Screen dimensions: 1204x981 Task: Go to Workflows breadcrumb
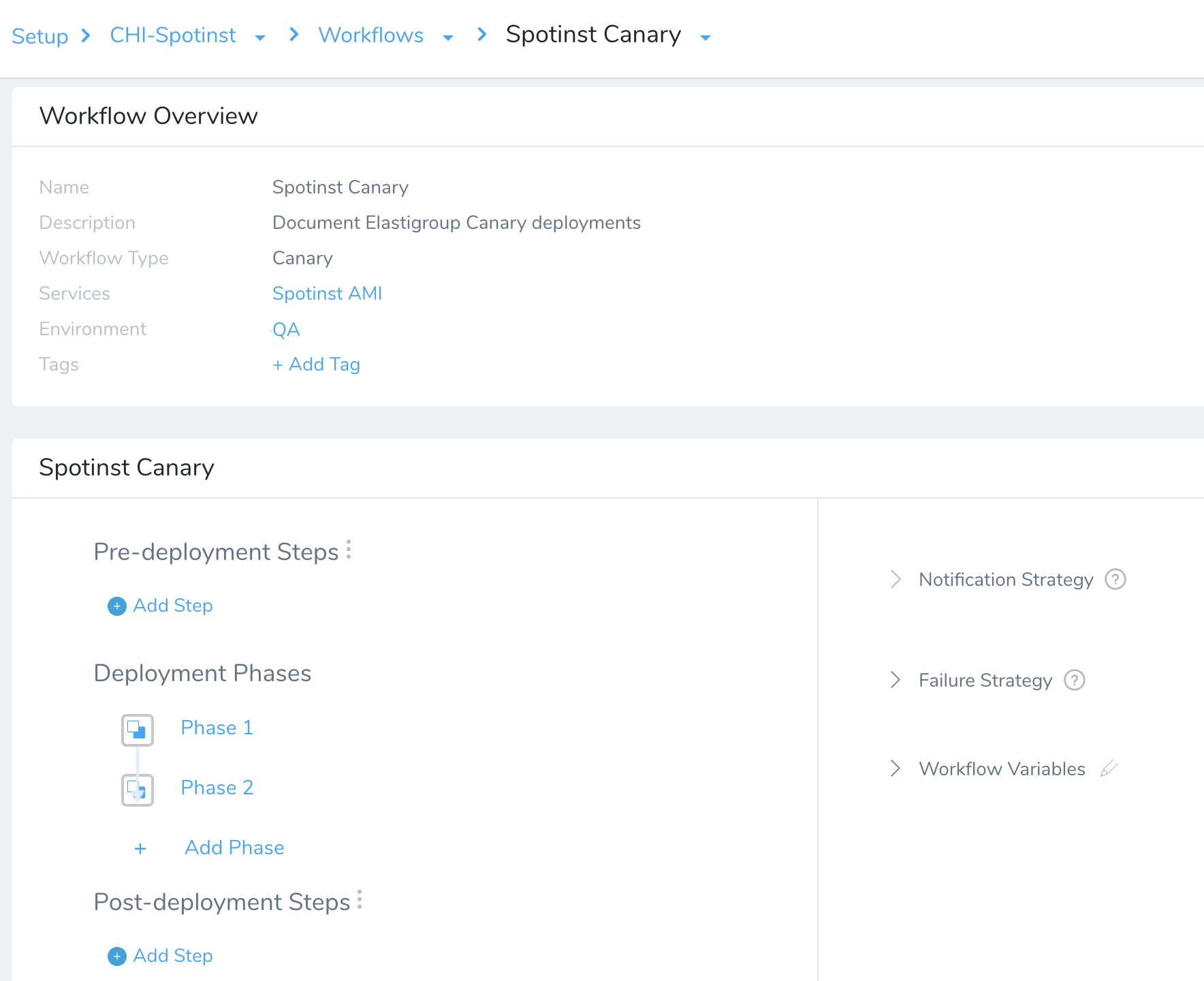tap(371, 35)
